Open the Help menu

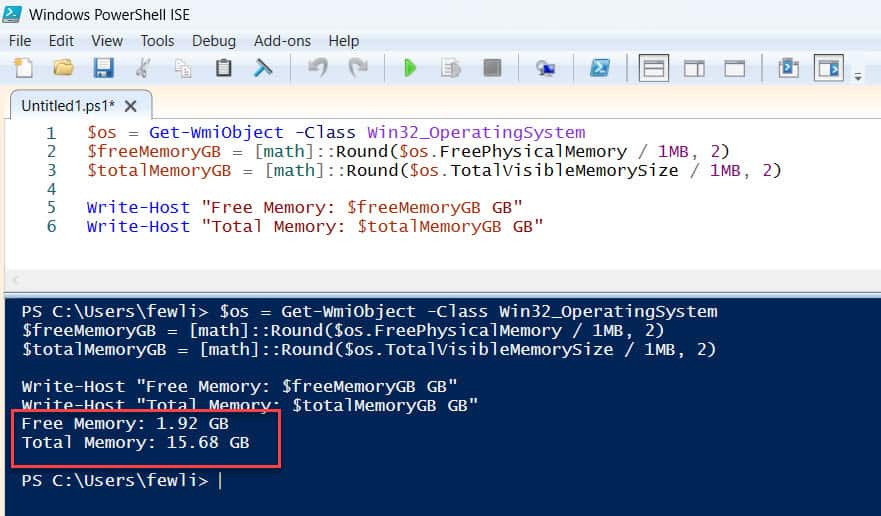click(343, 41)
